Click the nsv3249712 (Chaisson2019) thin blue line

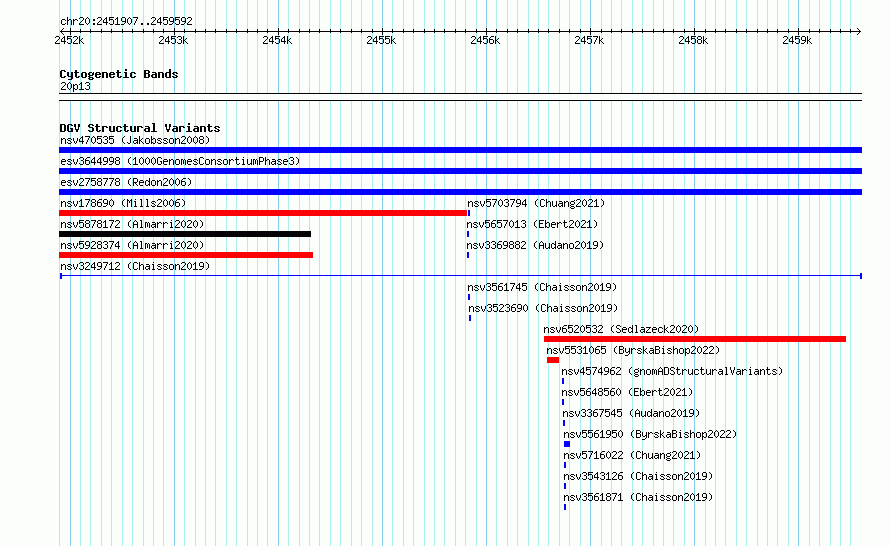461,276
